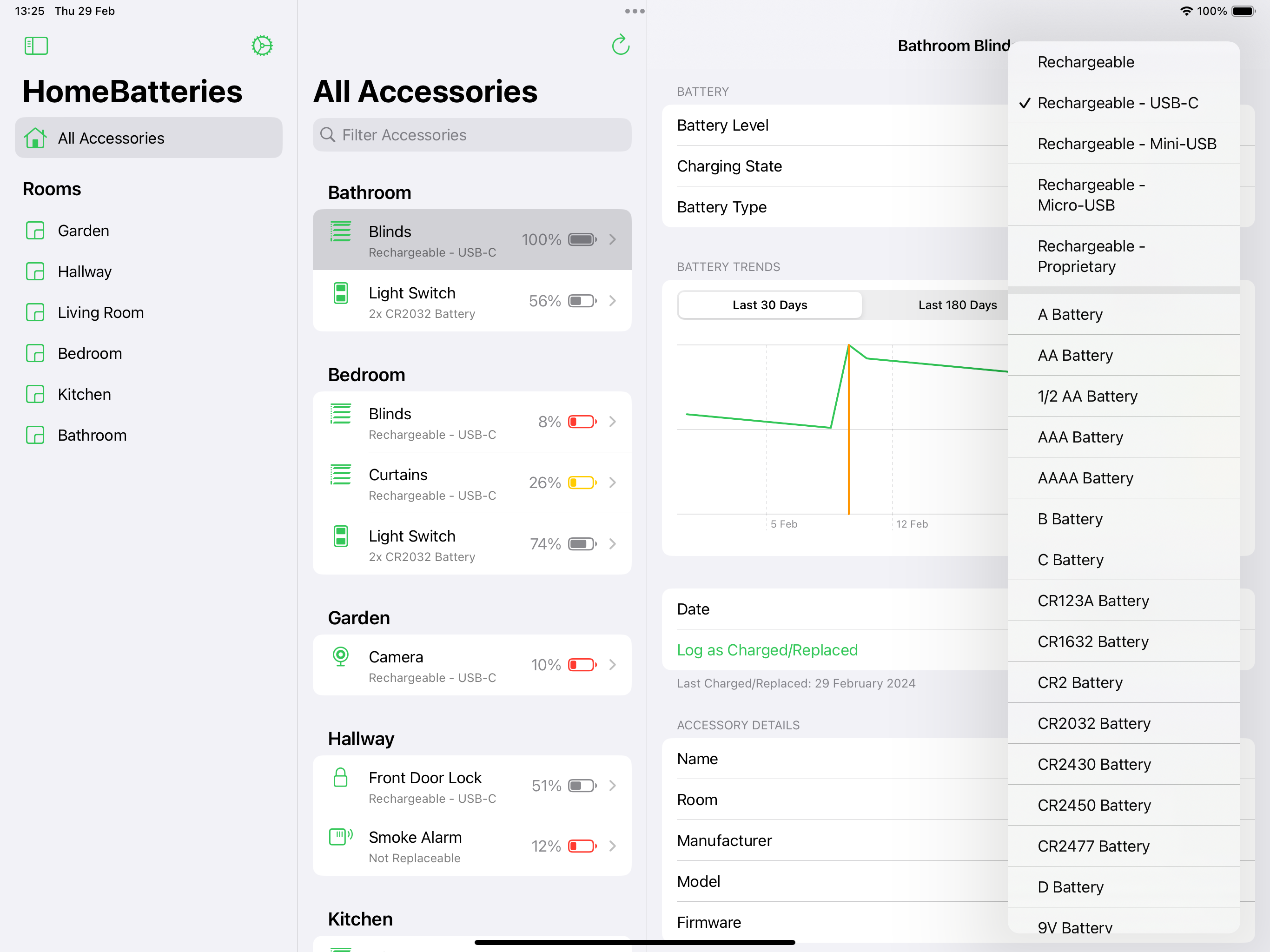Click the Bedroom room icon in sidebar
The image size is (1270, 952).
click(x=36, y=353)
